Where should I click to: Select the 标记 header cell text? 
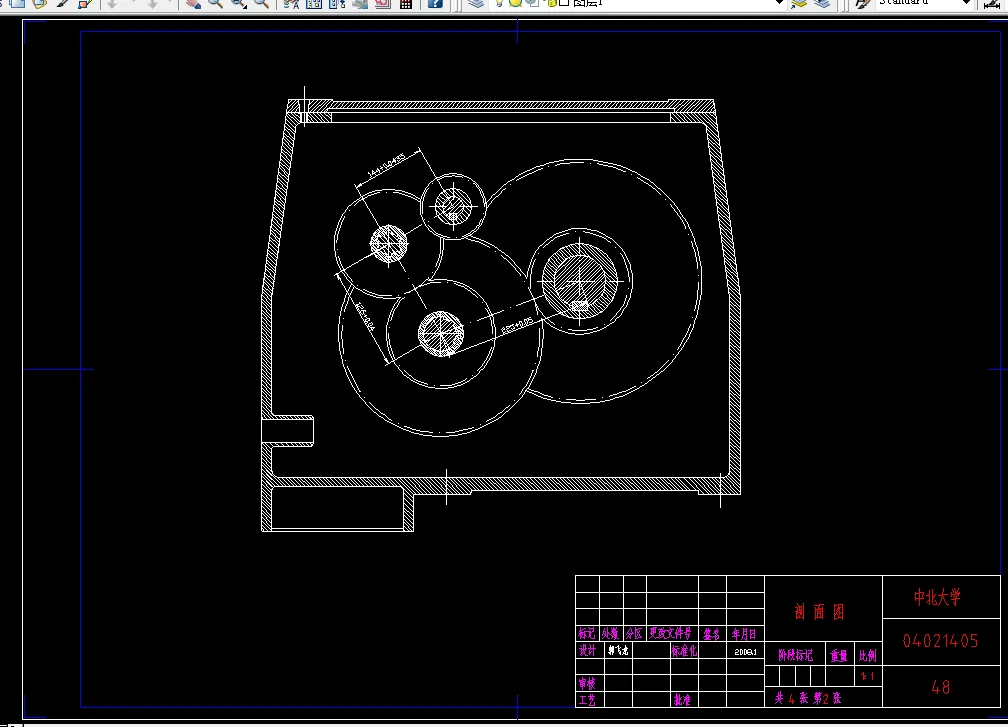pyautogui.click(x=586, y=634)
